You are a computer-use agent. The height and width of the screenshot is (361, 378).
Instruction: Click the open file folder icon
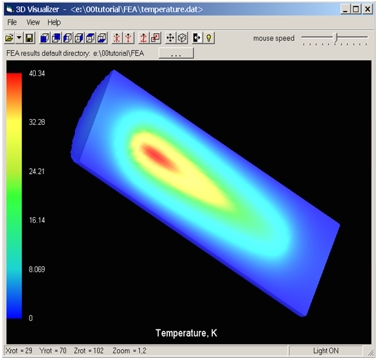tap(9, 38)
